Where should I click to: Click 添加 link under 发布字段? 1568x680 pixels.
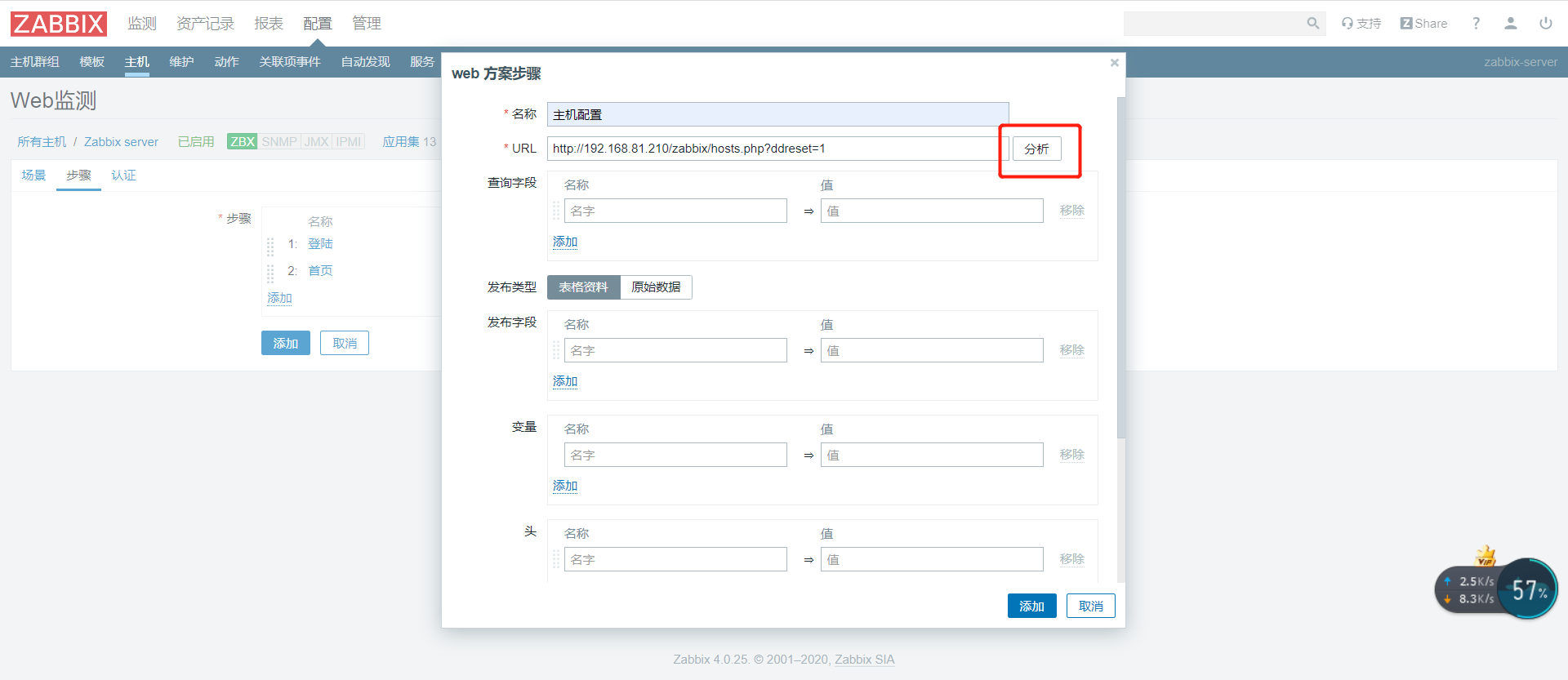pyautogui.click(x=565, y=381)
